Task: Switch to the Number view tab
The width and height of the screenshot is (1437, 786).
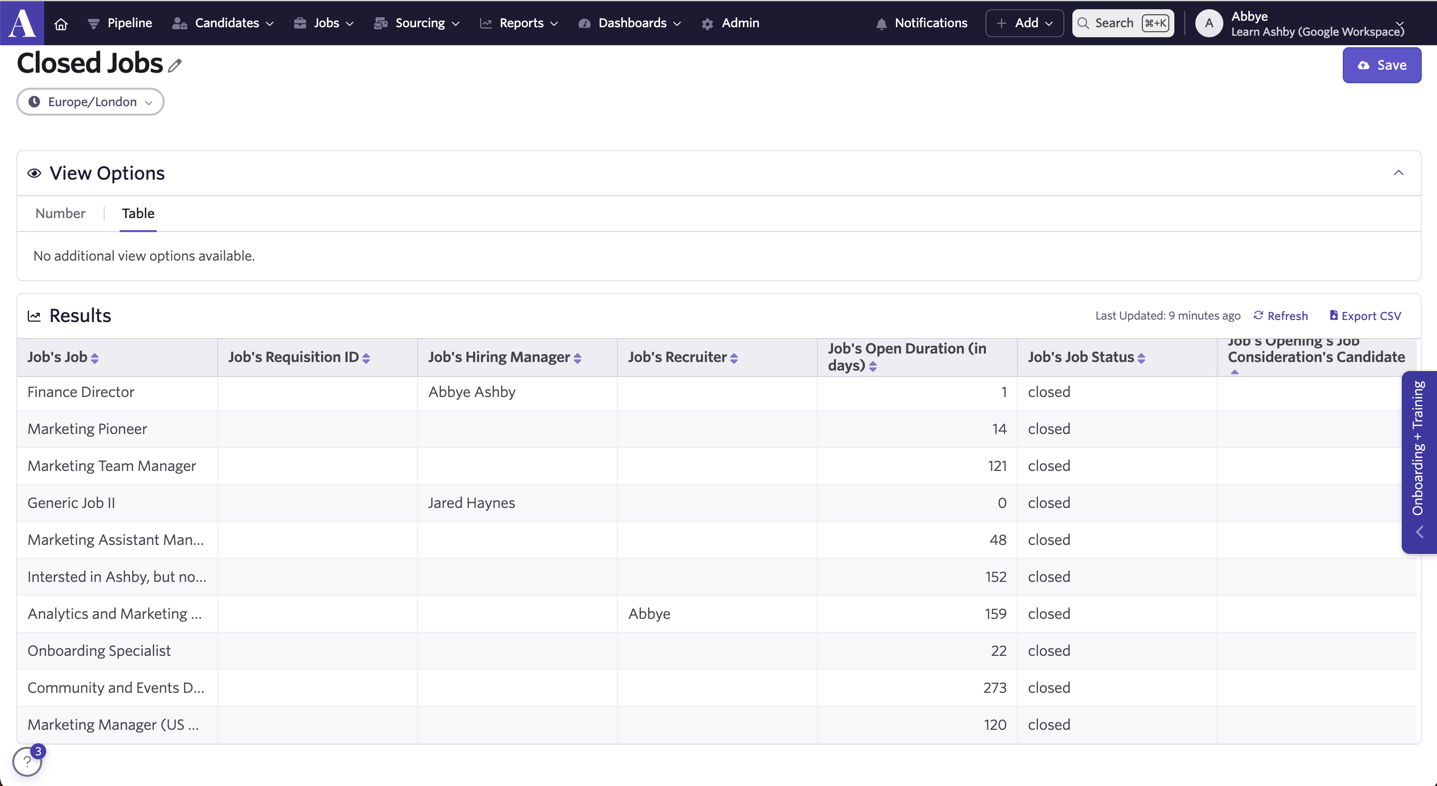Action: 60,213
